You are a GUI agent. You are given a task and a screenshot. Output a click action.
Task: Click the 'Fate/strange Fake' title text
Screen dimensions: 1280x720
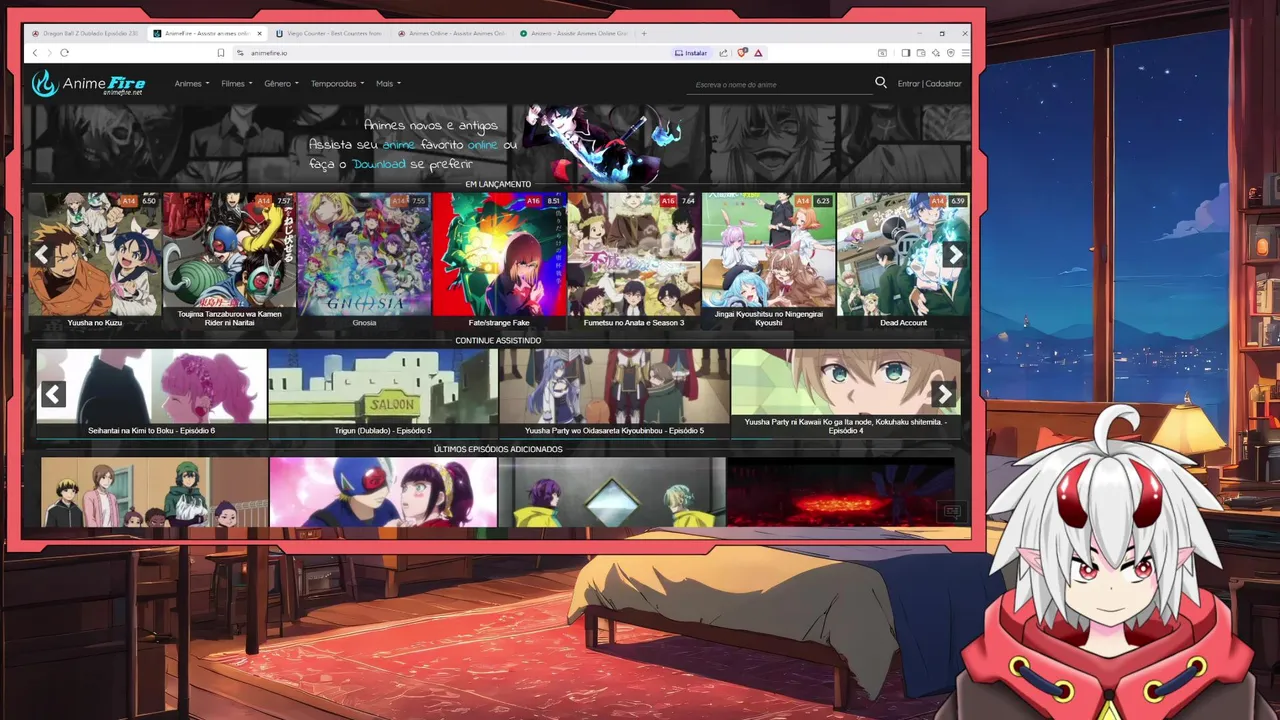pos(499,323)
